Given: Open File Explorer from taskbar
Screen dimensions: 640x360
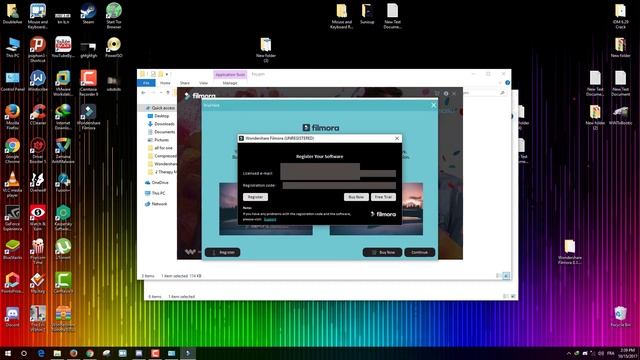Looking at the screenshot, I should point(57,353).
